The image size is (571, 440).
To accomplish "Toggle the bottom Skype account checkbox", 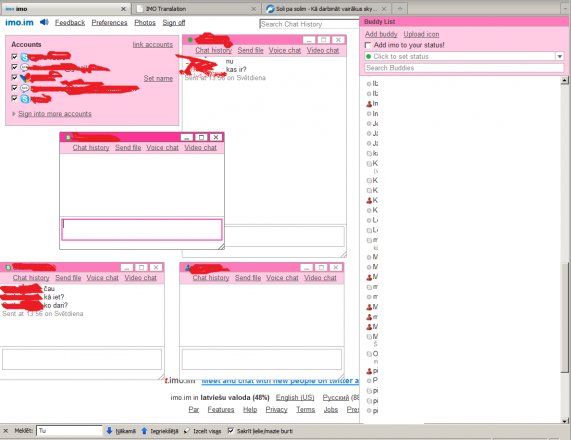I will tap(14, 98).
